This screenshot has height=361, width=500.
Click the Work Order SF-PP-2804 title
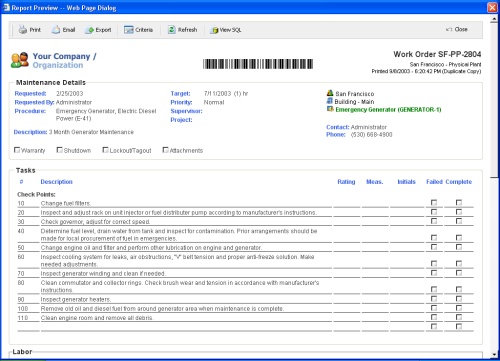pos(437,54)
